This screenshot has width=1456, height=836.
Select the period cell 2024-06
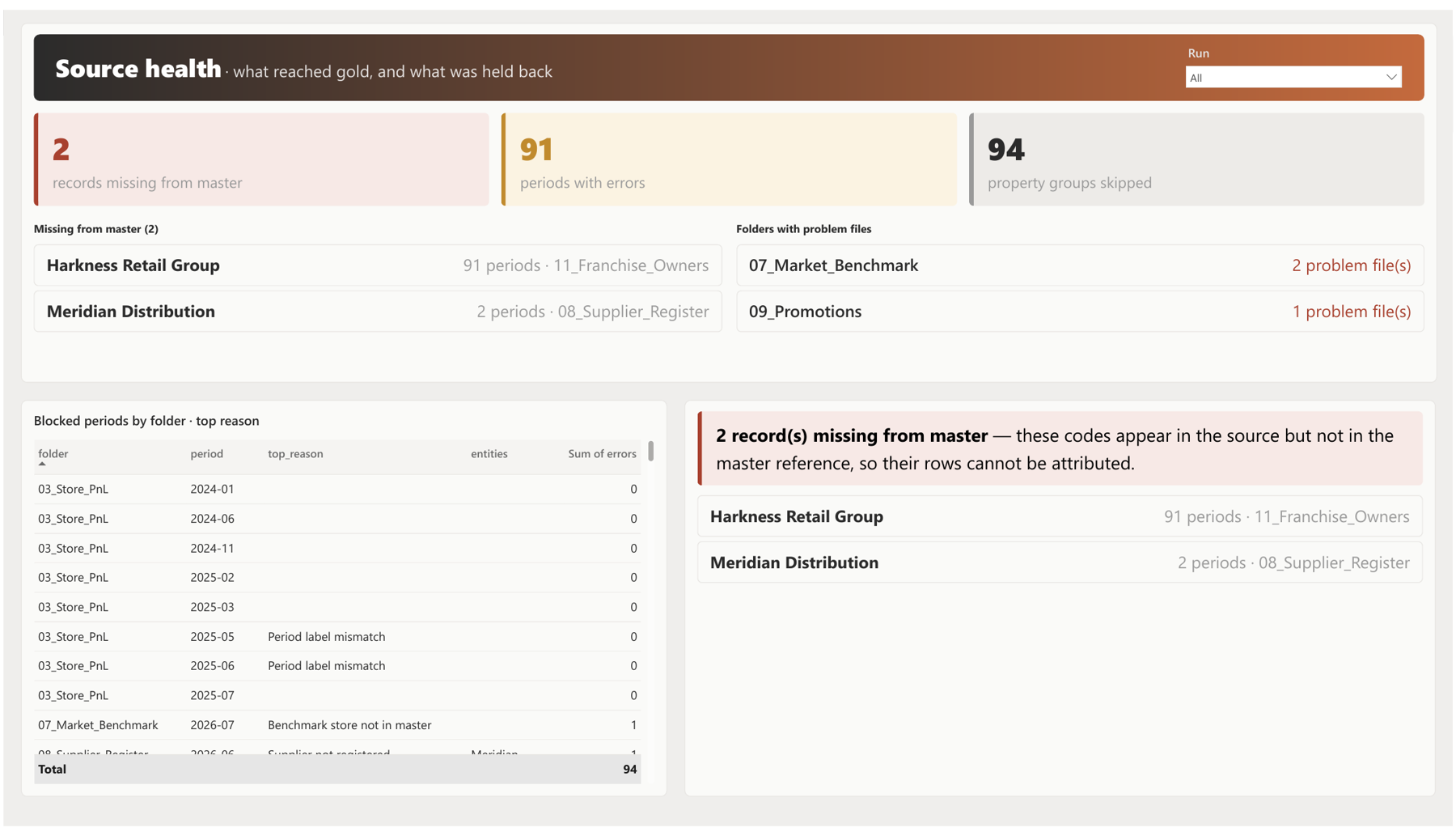tap(212, 519)
